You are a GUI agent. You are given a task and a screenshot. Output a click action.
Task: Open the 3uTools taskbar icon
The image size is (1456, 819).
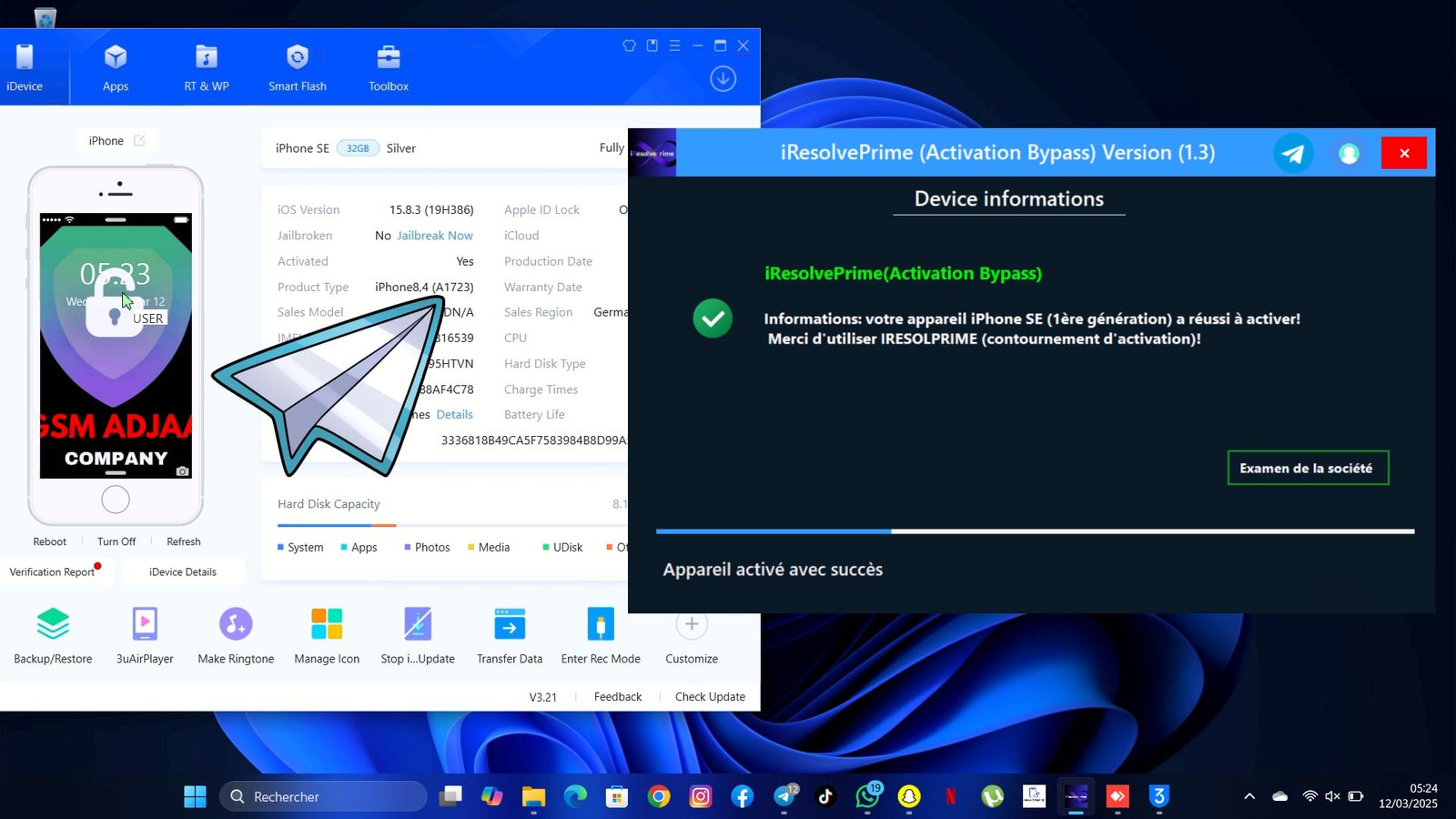point(1158,796)
